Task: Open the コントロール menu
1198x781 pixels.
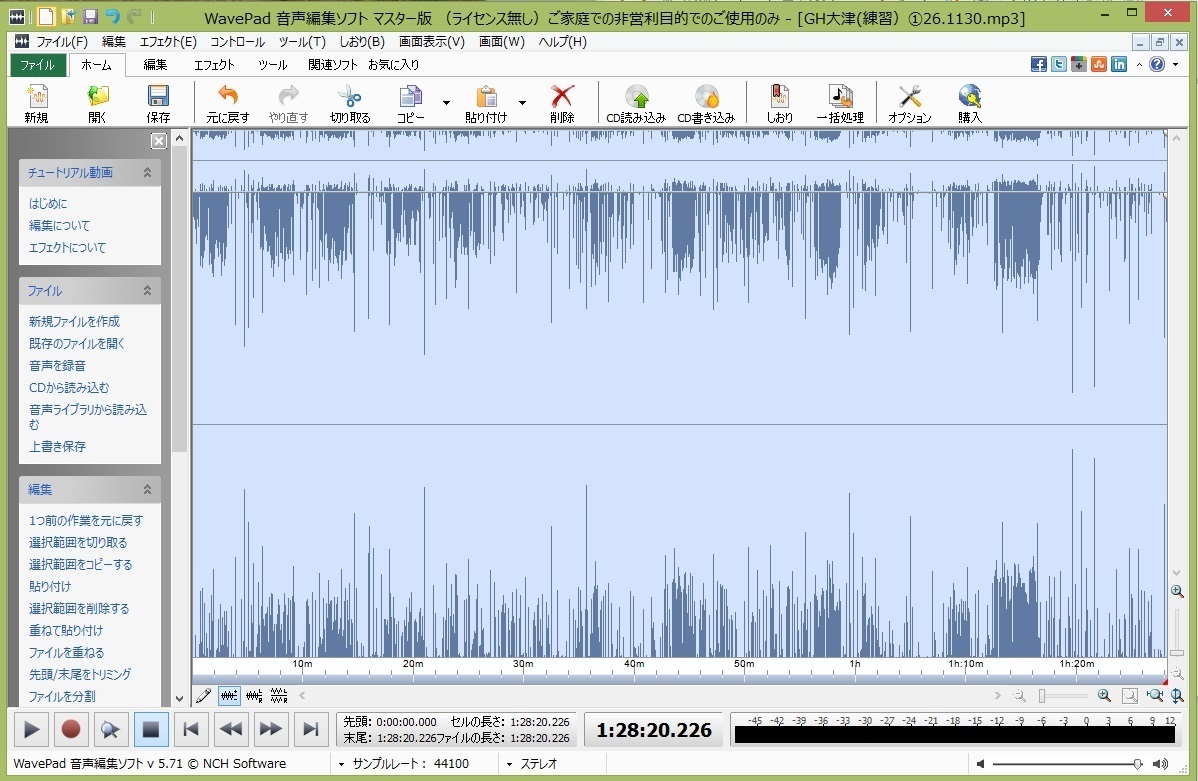Action: [238, 41]
